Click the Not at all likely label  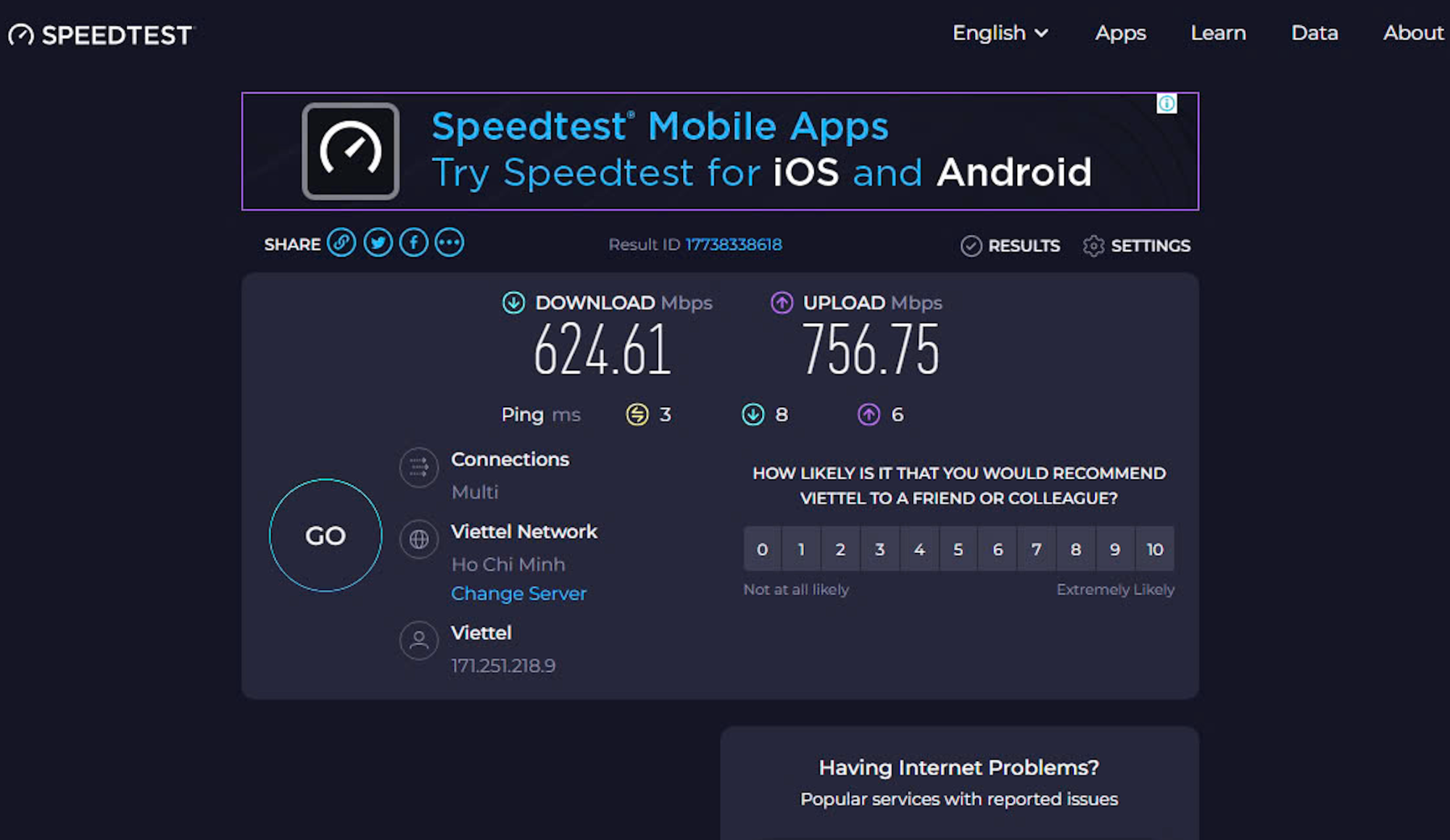point(796,590)
